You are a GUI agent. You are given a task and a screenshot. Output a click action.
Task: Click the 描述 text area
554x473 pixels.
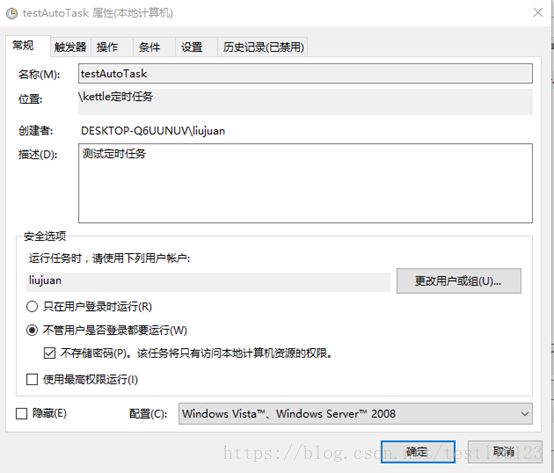pos(305,183)
